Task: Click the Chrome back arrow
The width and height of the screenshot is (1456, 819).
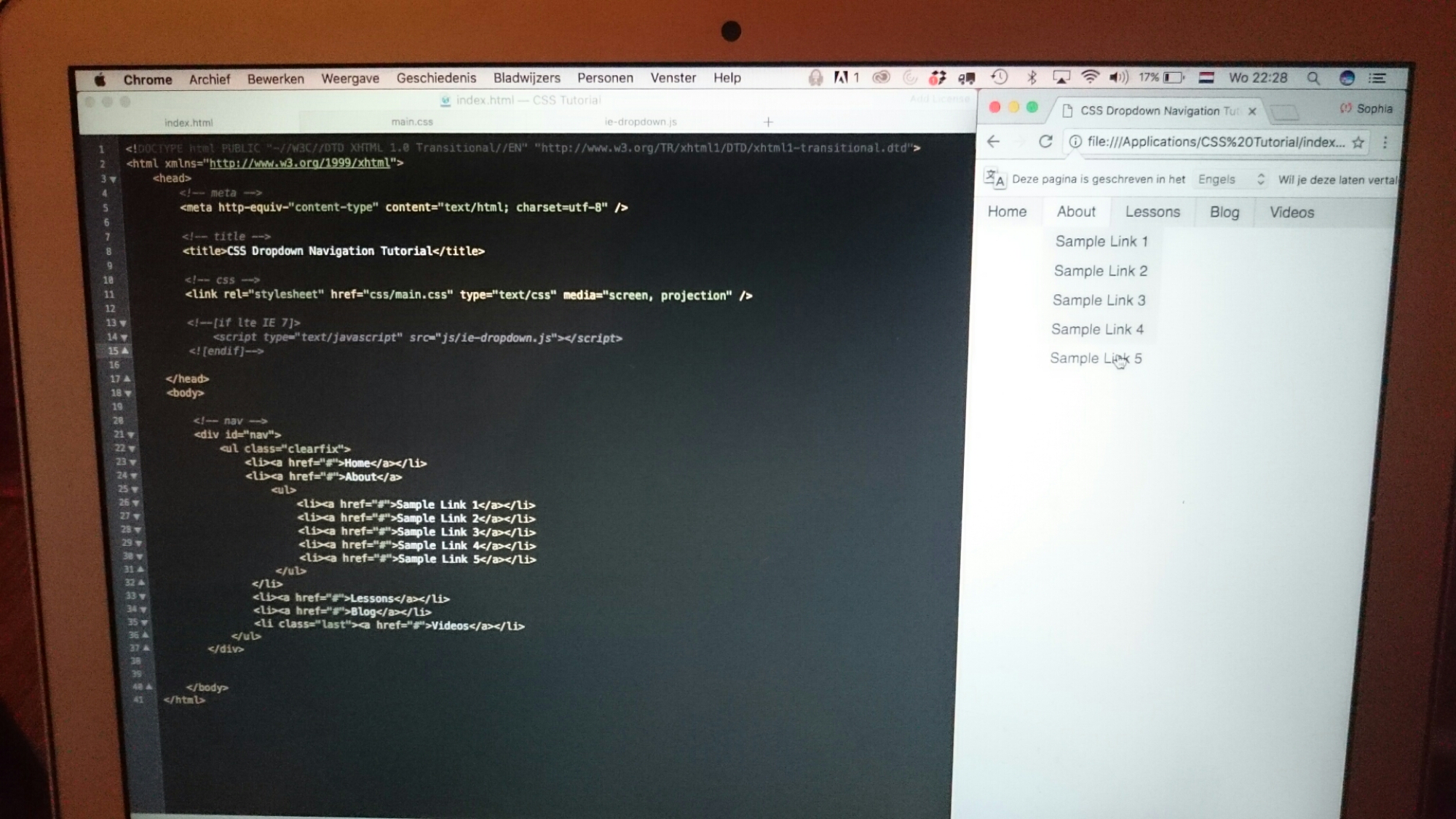Action: (x=993, y=141)
